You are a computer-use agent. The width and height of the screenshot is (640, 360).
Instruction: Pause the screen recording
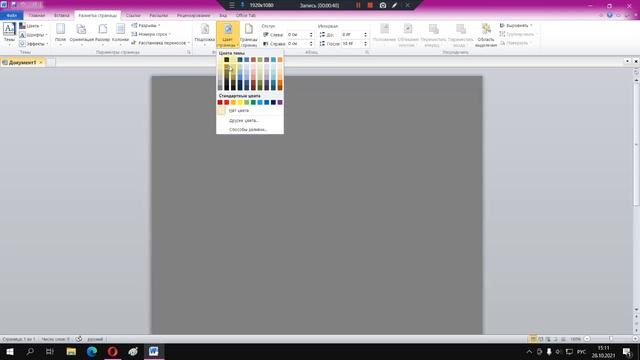(358, 5)
